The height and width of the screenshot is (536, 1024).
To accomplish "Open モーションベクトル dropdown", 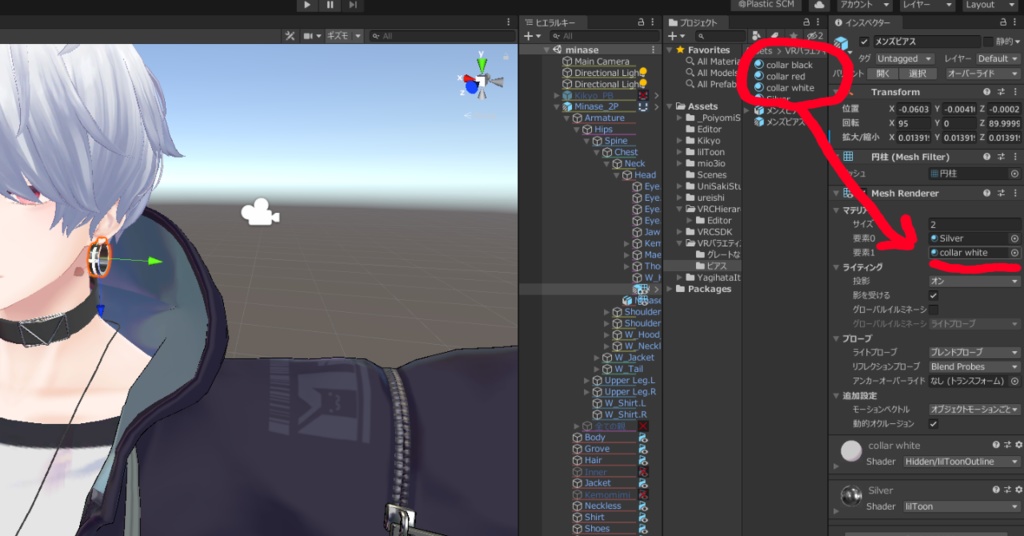I will [x=974, y=409].
